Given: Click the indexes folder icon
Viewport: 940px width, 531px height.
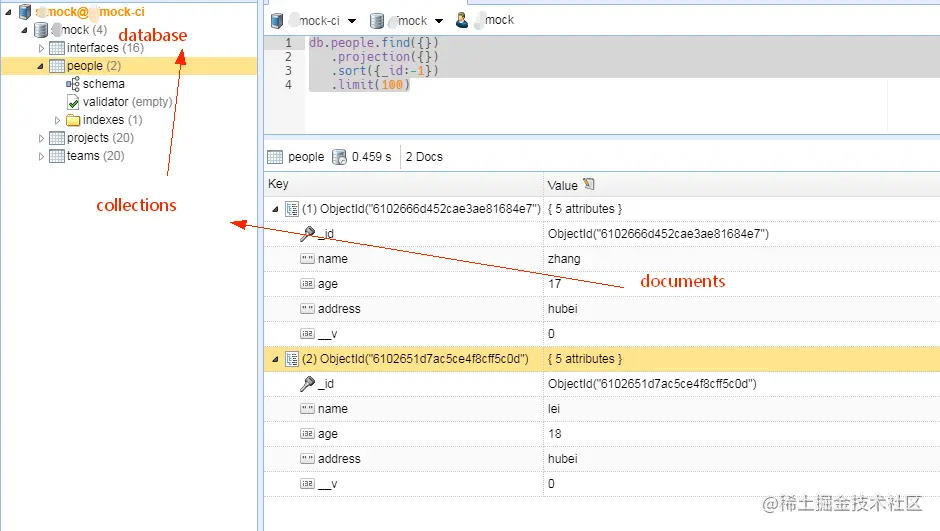Looking at the screenshot, I should pos(73,120).
